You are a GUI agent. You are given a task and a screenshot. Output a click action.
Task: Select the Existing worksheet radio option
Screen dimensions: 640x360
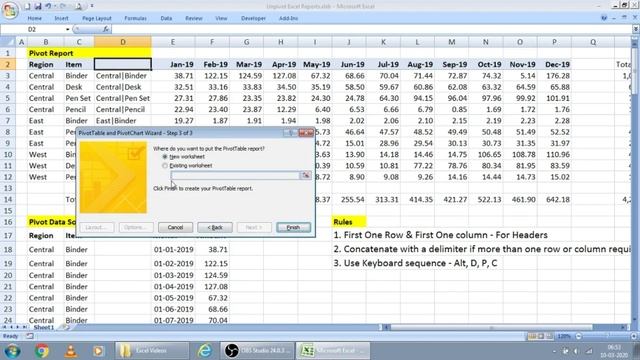point(165,166)
